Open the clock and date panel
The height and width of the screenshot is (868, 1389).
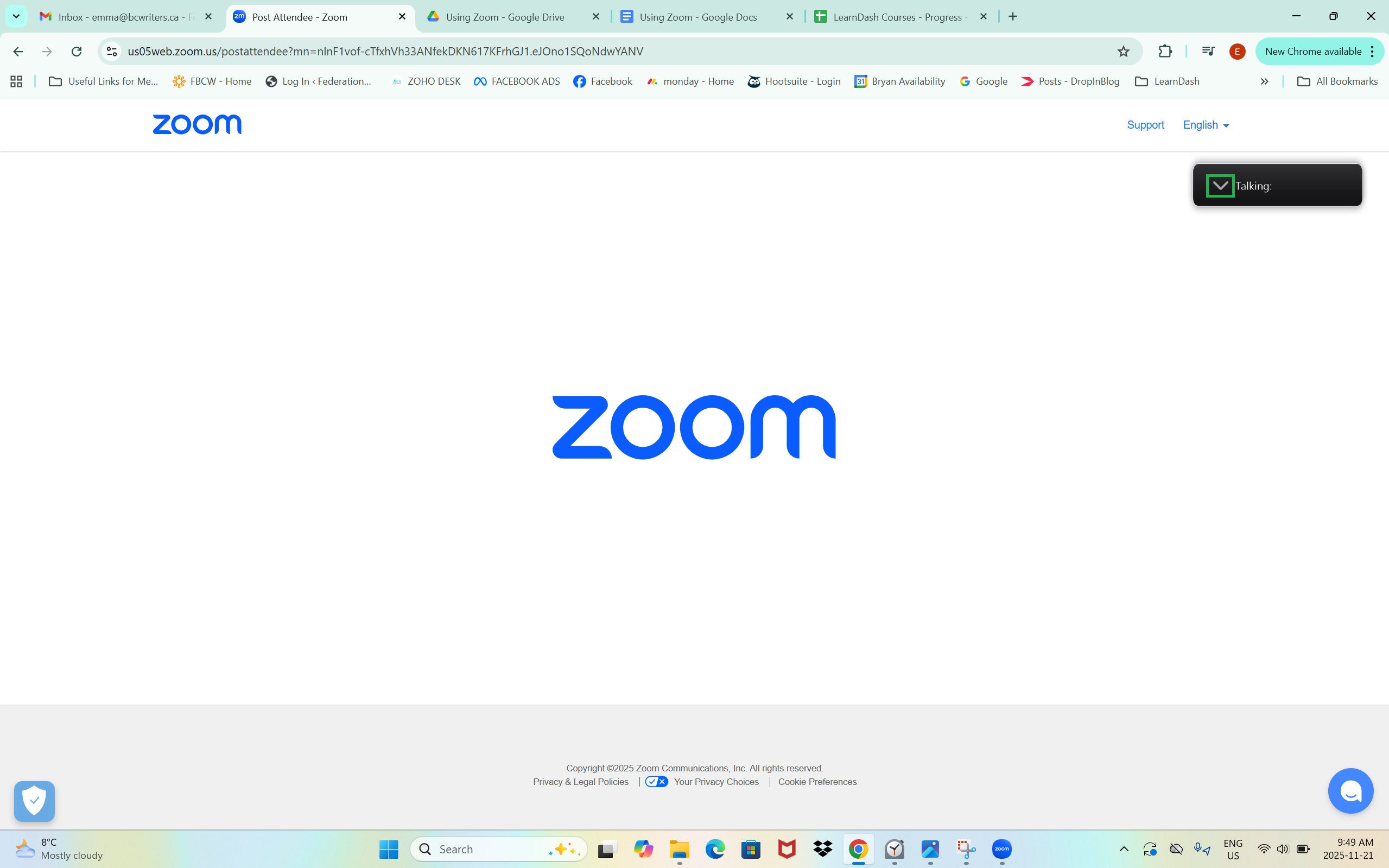tap(1348, 849)
